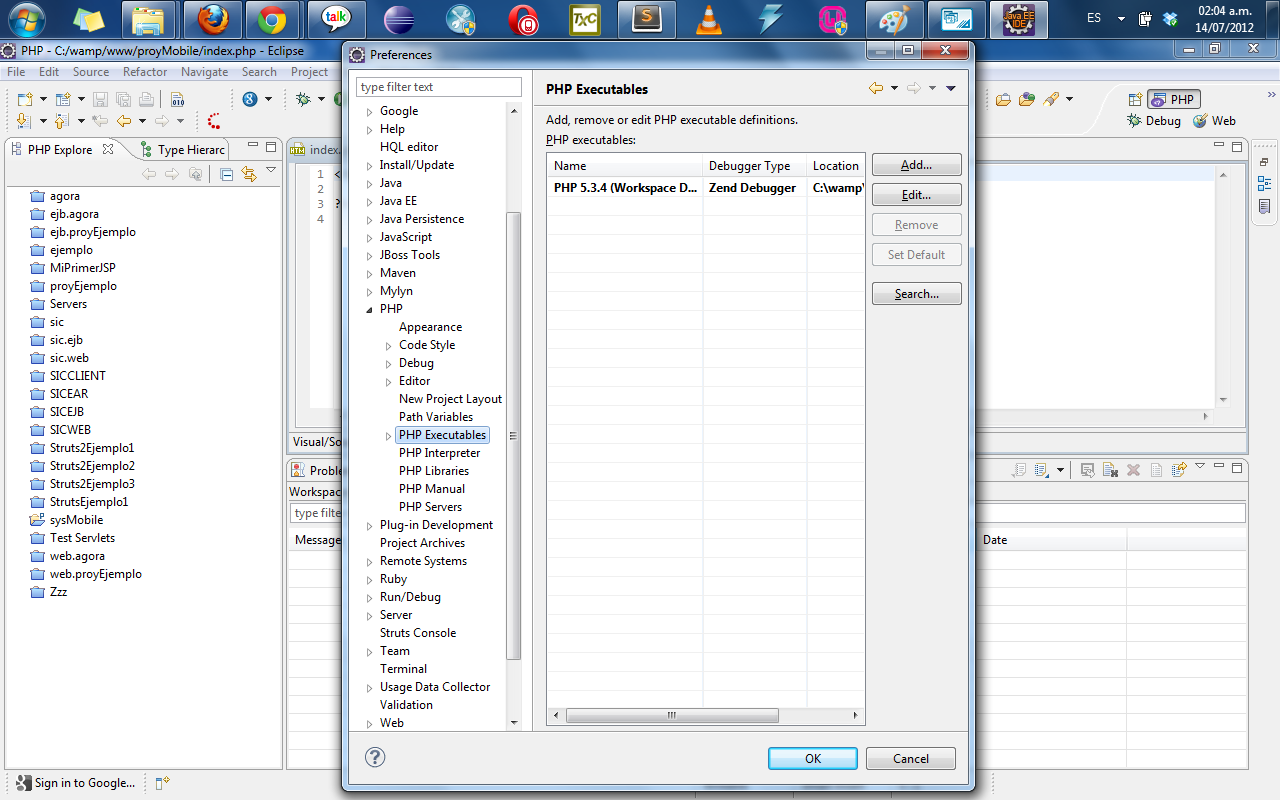Open the Source menu in Eclipse
Image resolution: width=1280 pixels, height=800 pixels.
[91, 72]
